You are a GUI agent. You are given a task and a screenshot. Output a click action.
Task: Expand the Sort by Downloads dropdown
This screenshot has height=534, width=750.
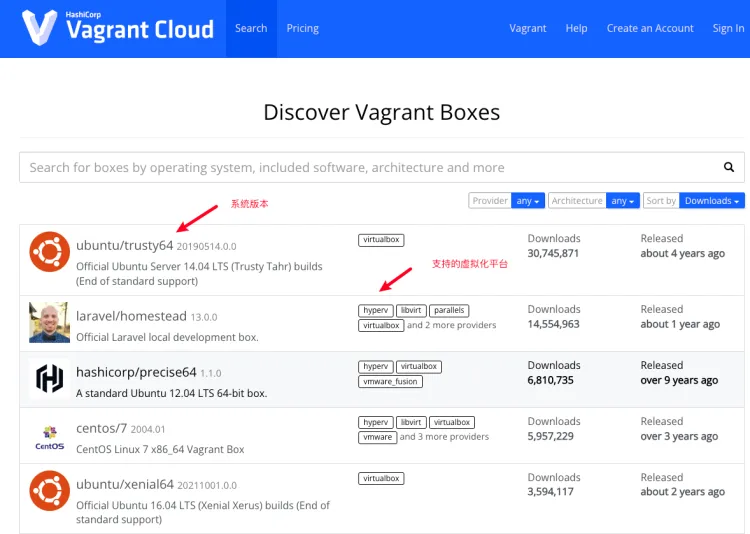click(713, 201)
